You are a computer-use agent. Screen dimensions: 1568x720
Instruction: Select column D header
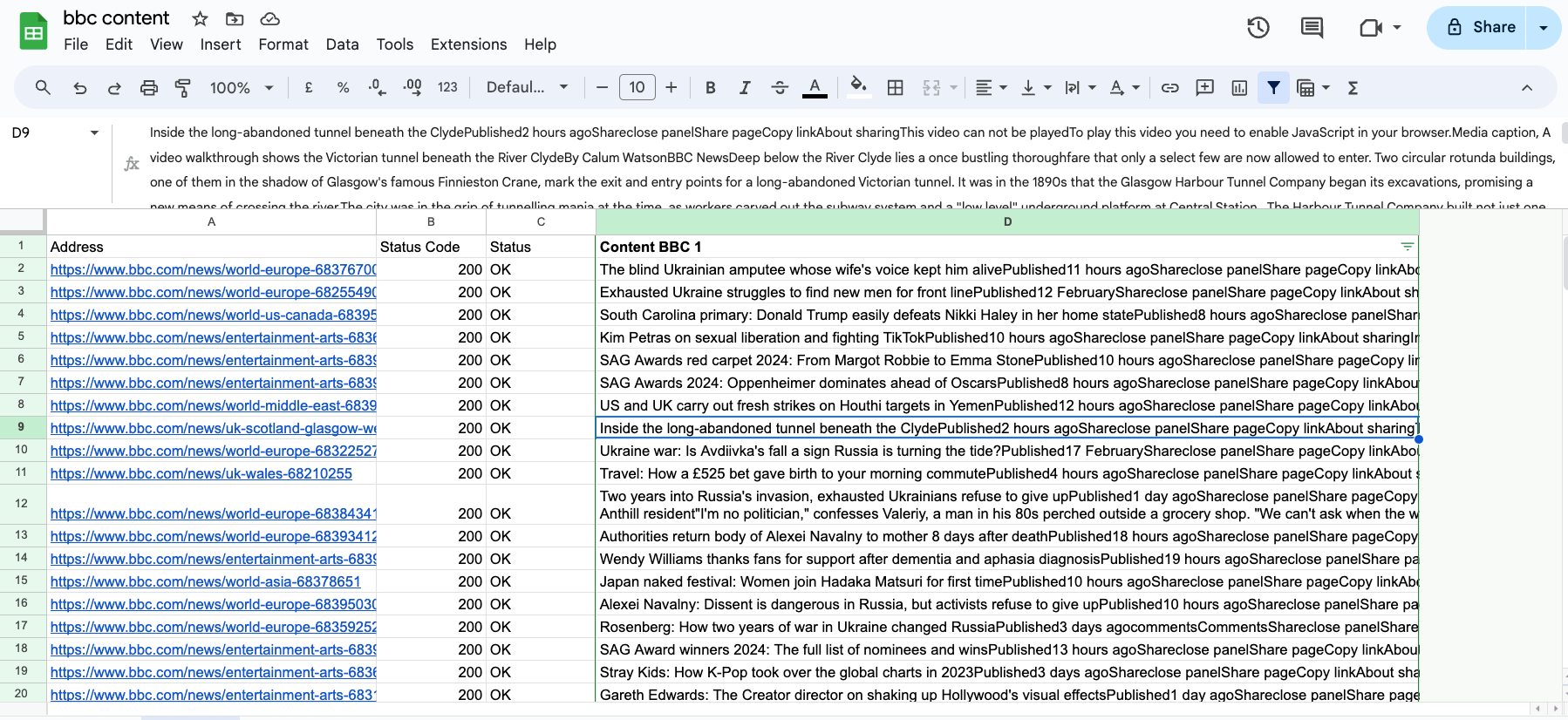[x=1007, y=222]
